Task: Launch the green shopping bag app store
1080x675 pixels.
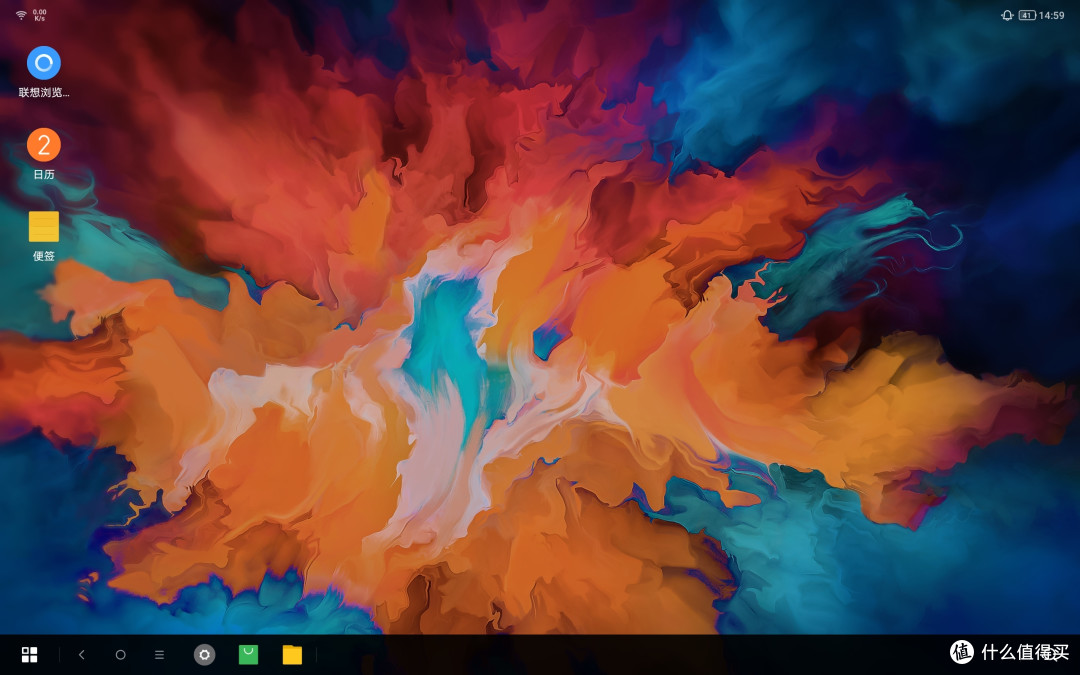Action: 248,655
